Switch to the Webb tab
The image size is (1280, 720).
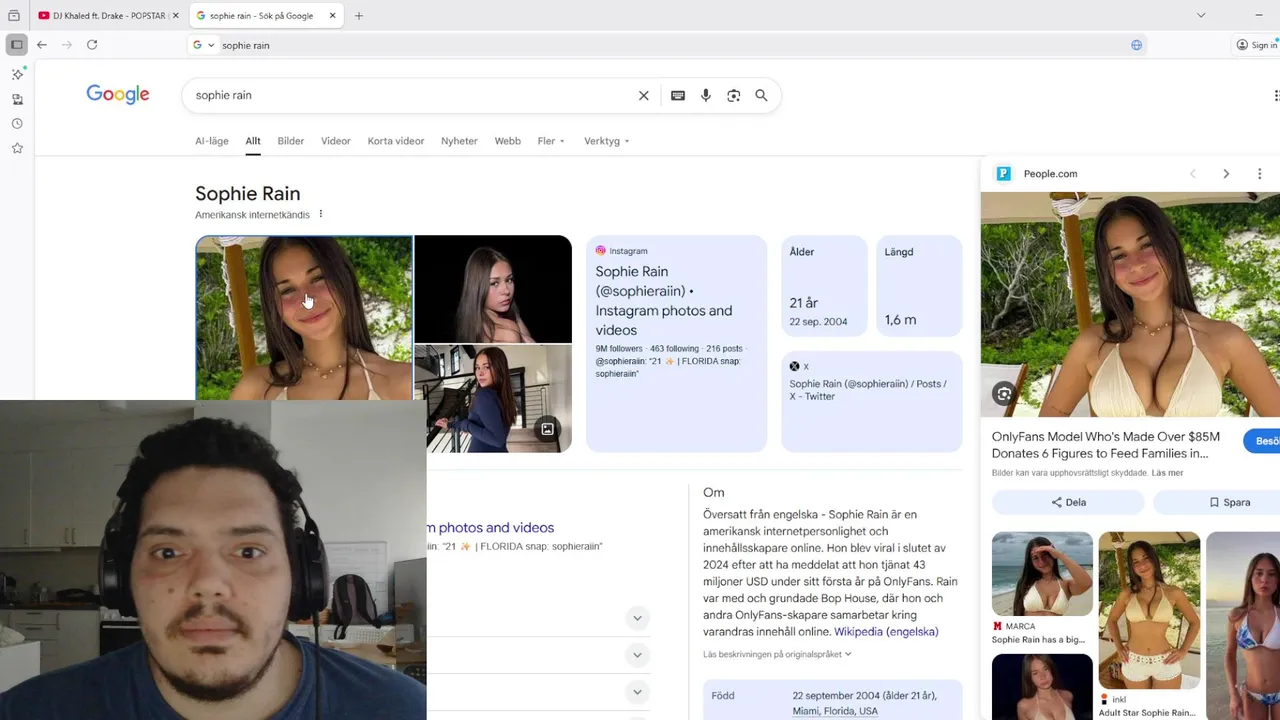coord(508,141)
